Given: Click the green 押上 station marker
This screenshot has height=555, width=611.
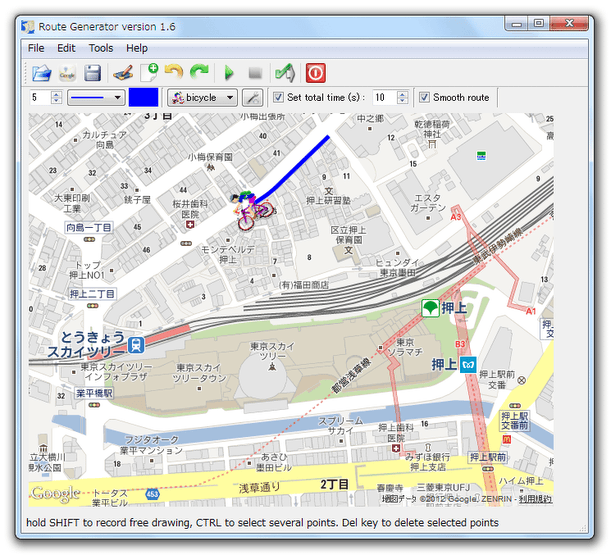Looking at the screenshot, I should coord(431,308).
